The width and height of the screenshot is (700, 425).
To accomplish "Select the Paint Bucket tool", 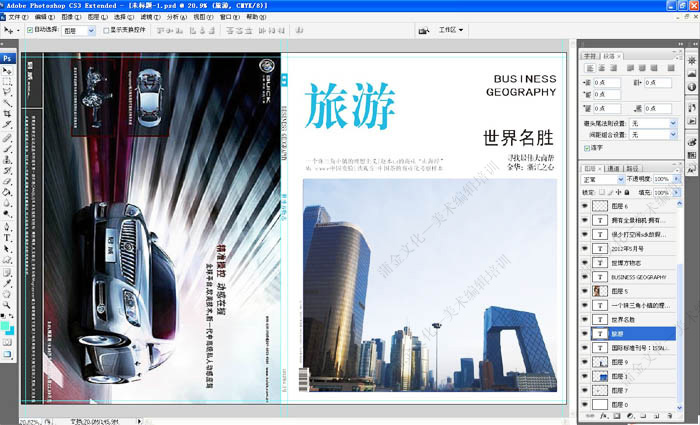I will (x=7, y=192).
